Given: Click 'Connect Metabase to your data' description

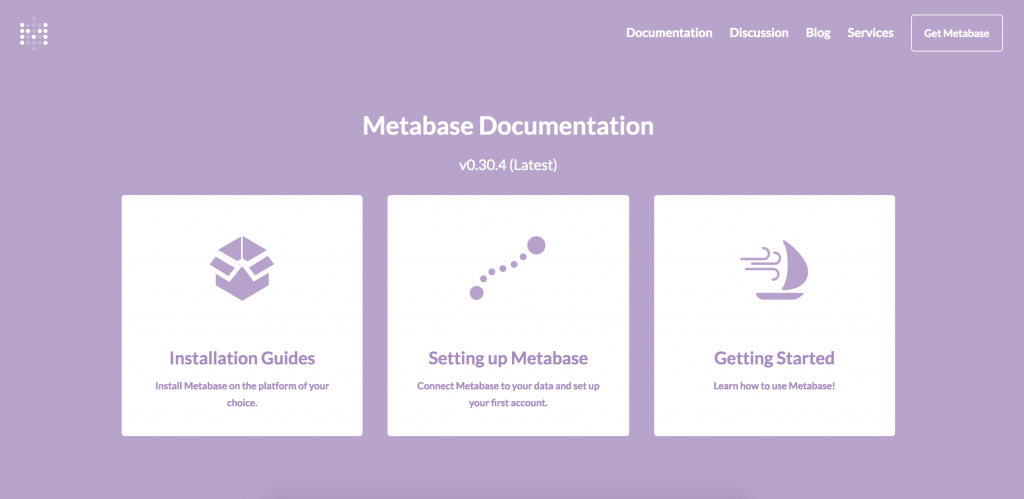Looking at the screenshot, I should 508,394.
